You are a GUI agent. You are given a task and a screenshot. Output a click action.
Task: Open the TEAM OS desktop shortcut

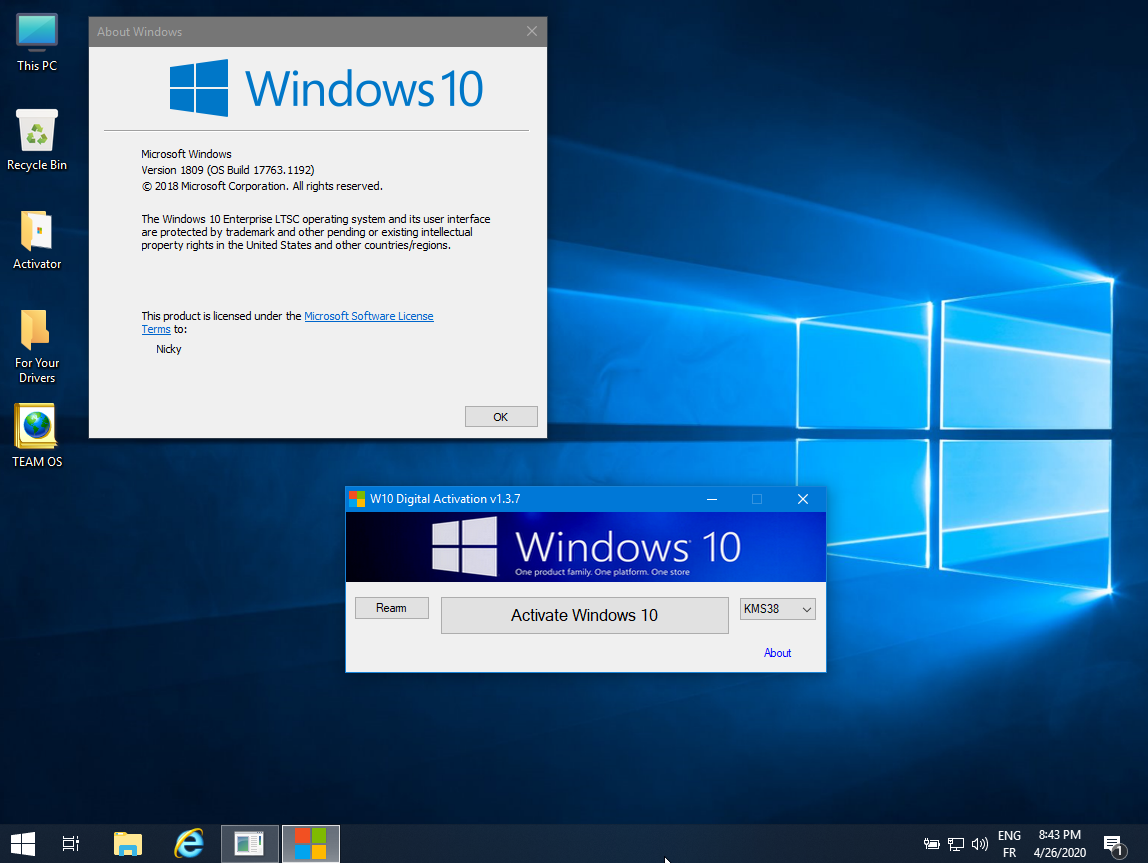pyautogui.click(x=37, y=436)
